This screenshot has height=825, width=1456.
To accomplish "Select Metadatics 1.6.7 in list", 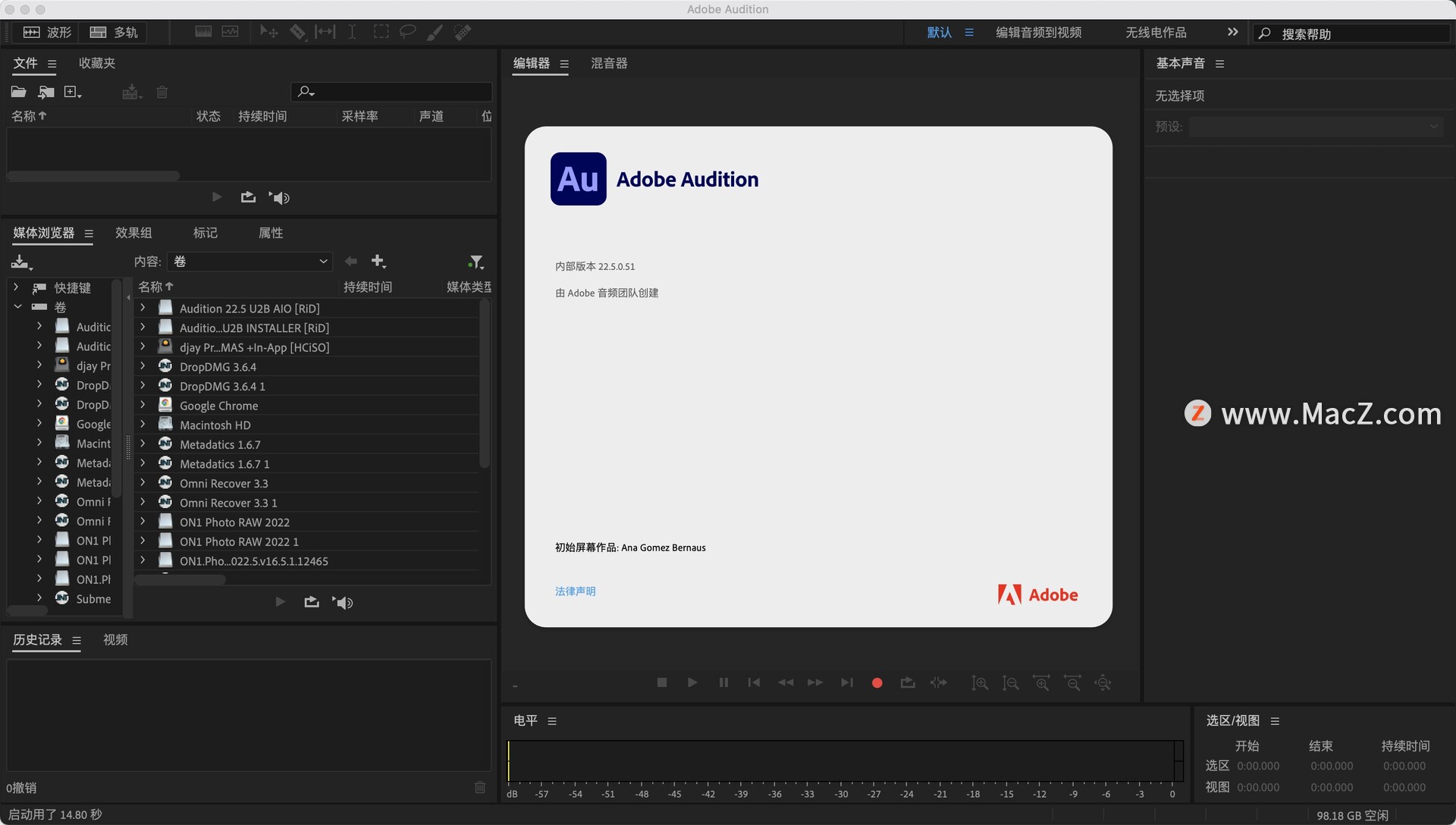I will [220, 444].
